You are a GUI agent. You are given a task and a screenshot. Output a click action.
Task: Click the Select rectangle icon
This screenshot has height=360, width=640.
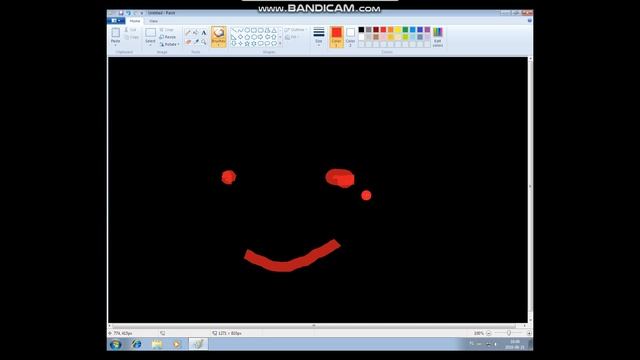[x=150, y=33]
